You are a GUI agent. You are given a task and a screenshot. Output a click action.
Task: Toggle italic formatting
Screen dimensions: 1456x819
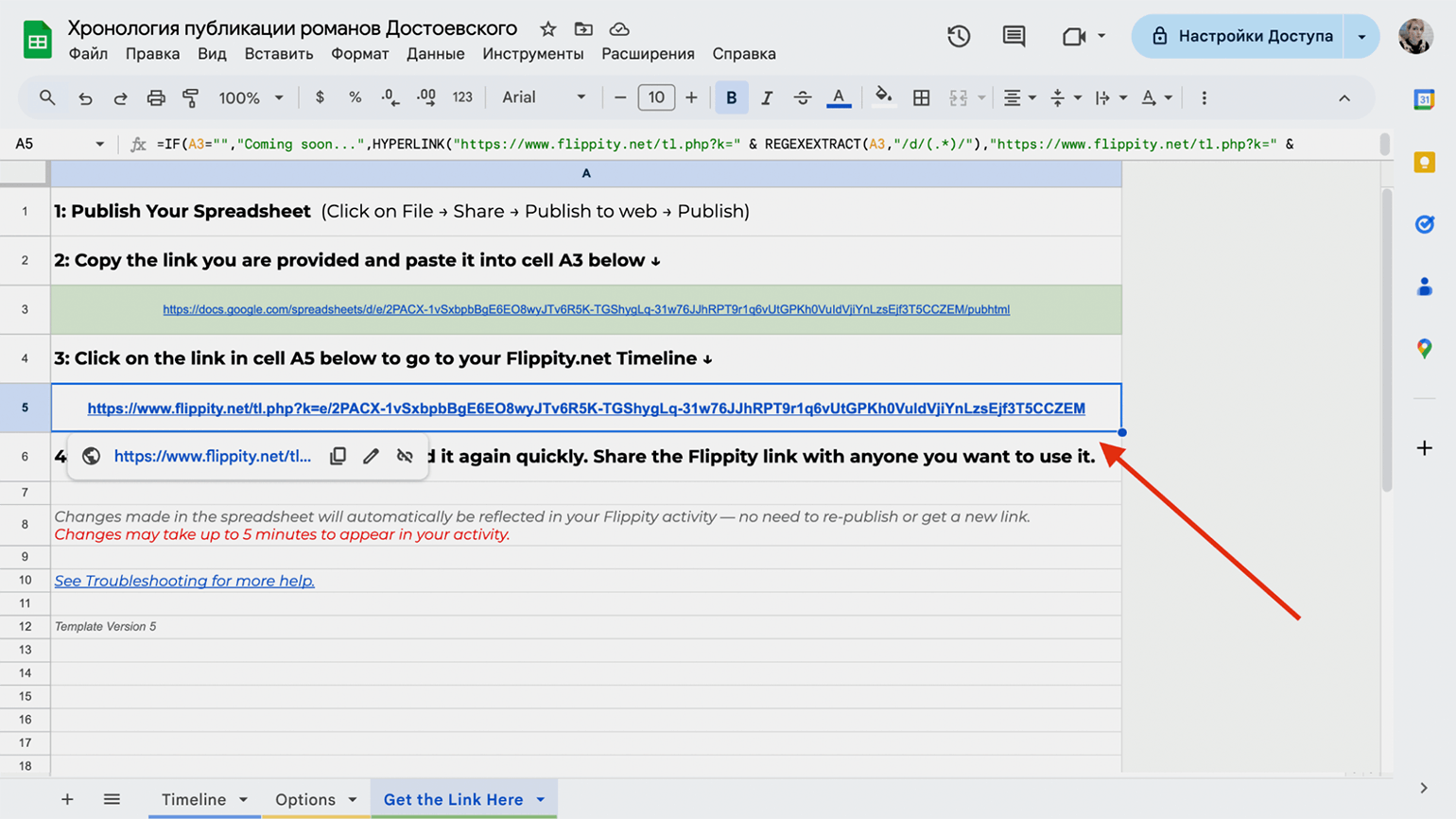point(767,97)
